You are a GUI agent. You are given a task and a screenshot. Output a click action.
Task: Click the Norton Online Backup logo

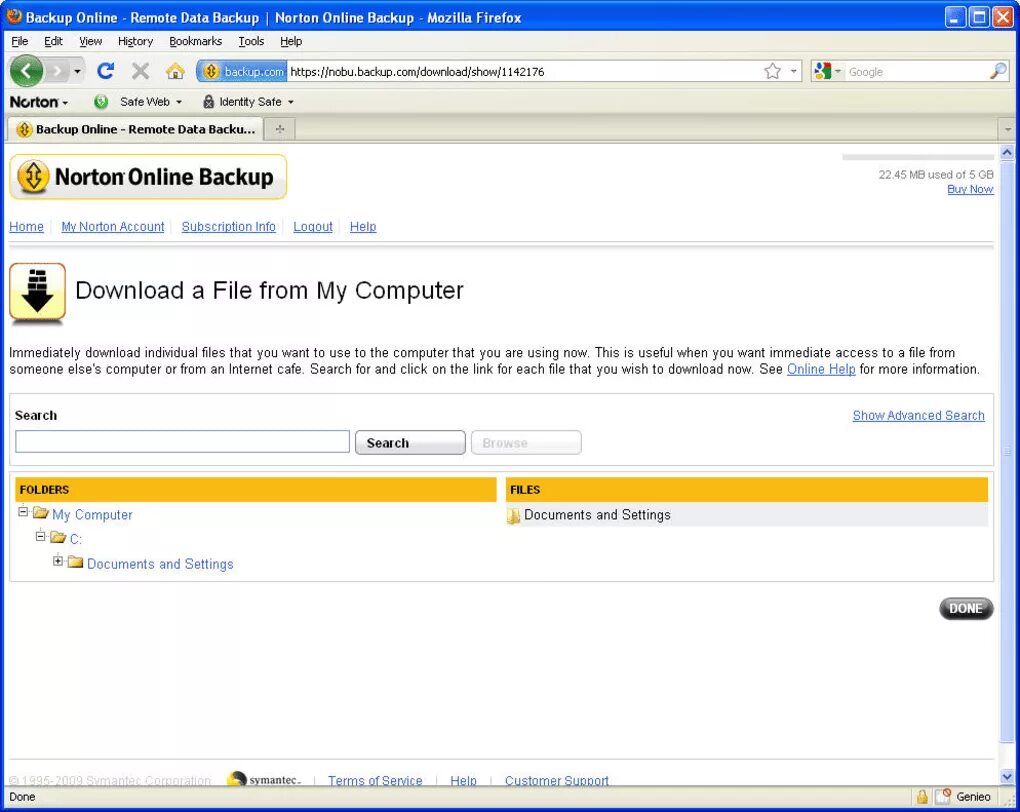click(147, 176)
